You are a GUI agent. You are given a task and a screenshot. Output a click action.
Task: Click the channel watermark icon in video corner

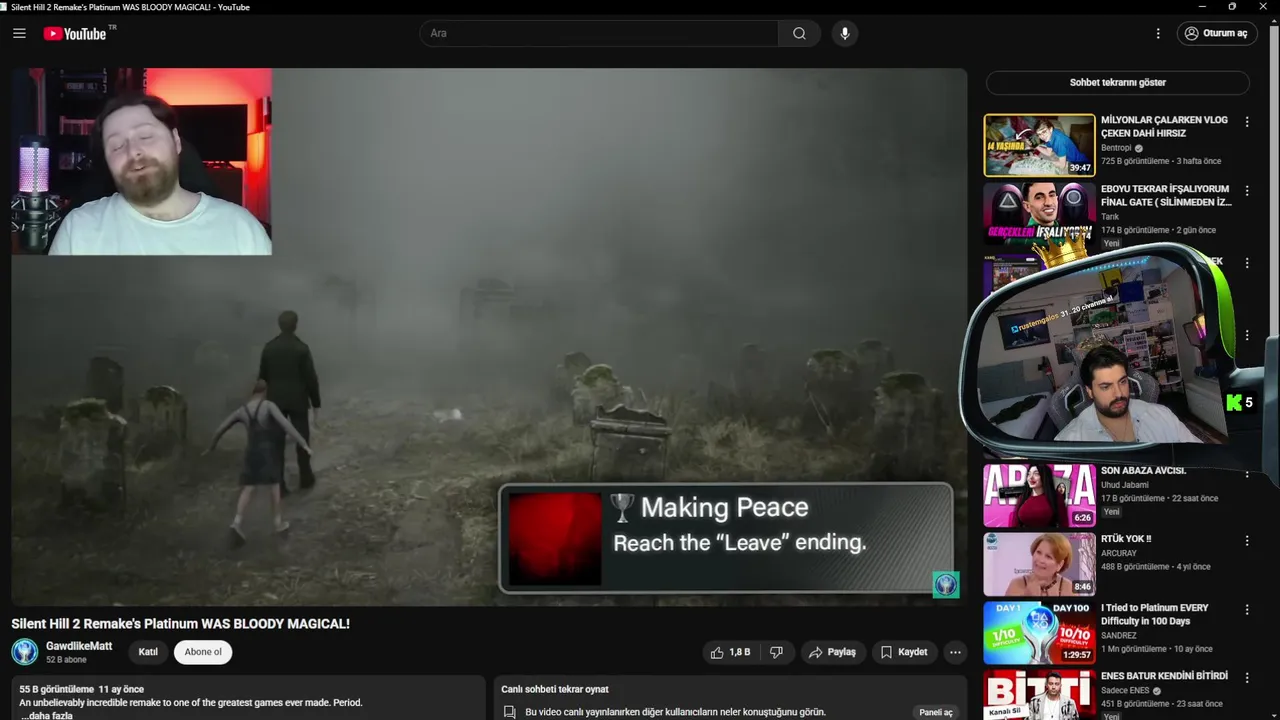(946, 584)
